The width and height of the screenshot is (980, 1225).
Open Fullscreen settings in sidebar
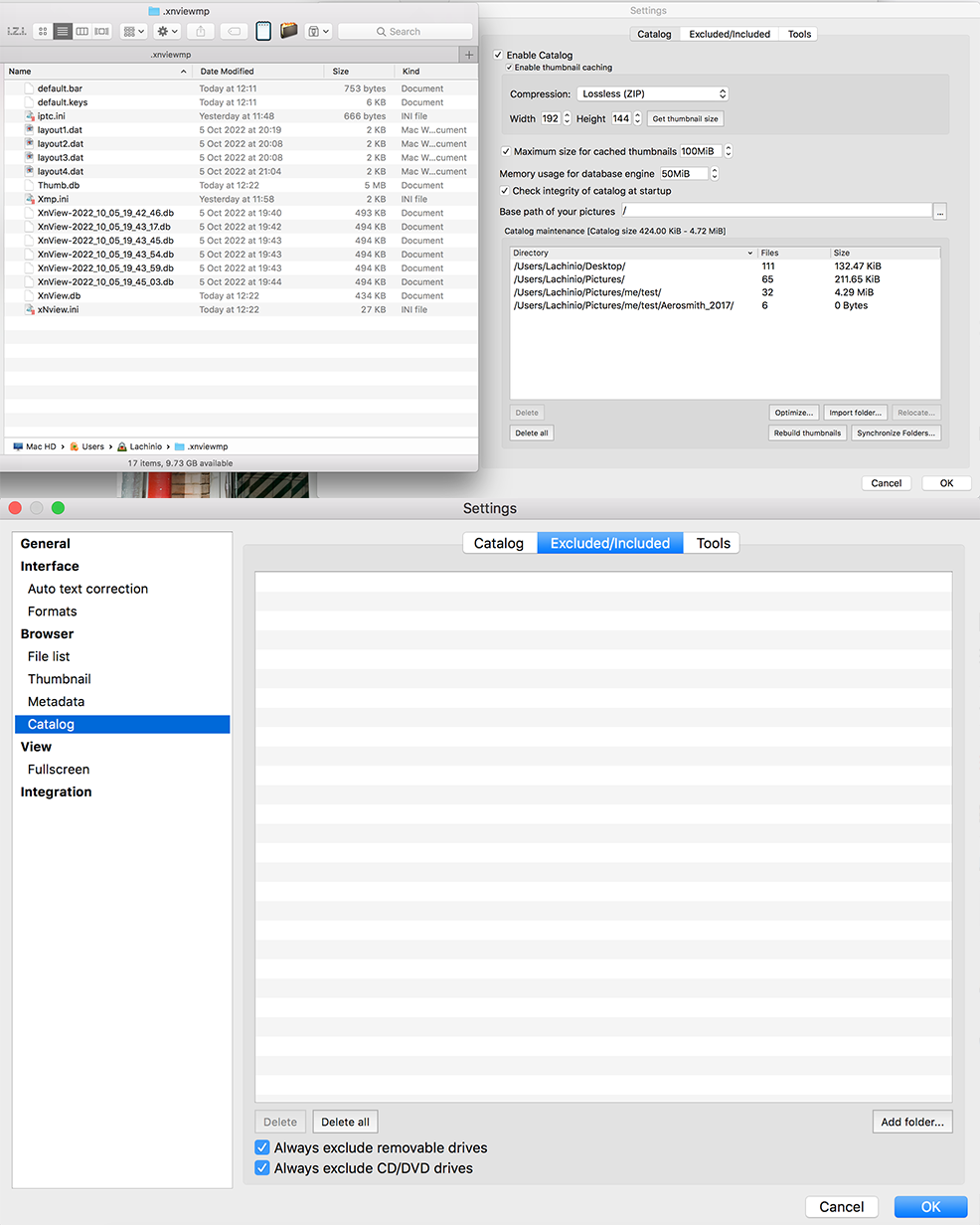[59, 770]
